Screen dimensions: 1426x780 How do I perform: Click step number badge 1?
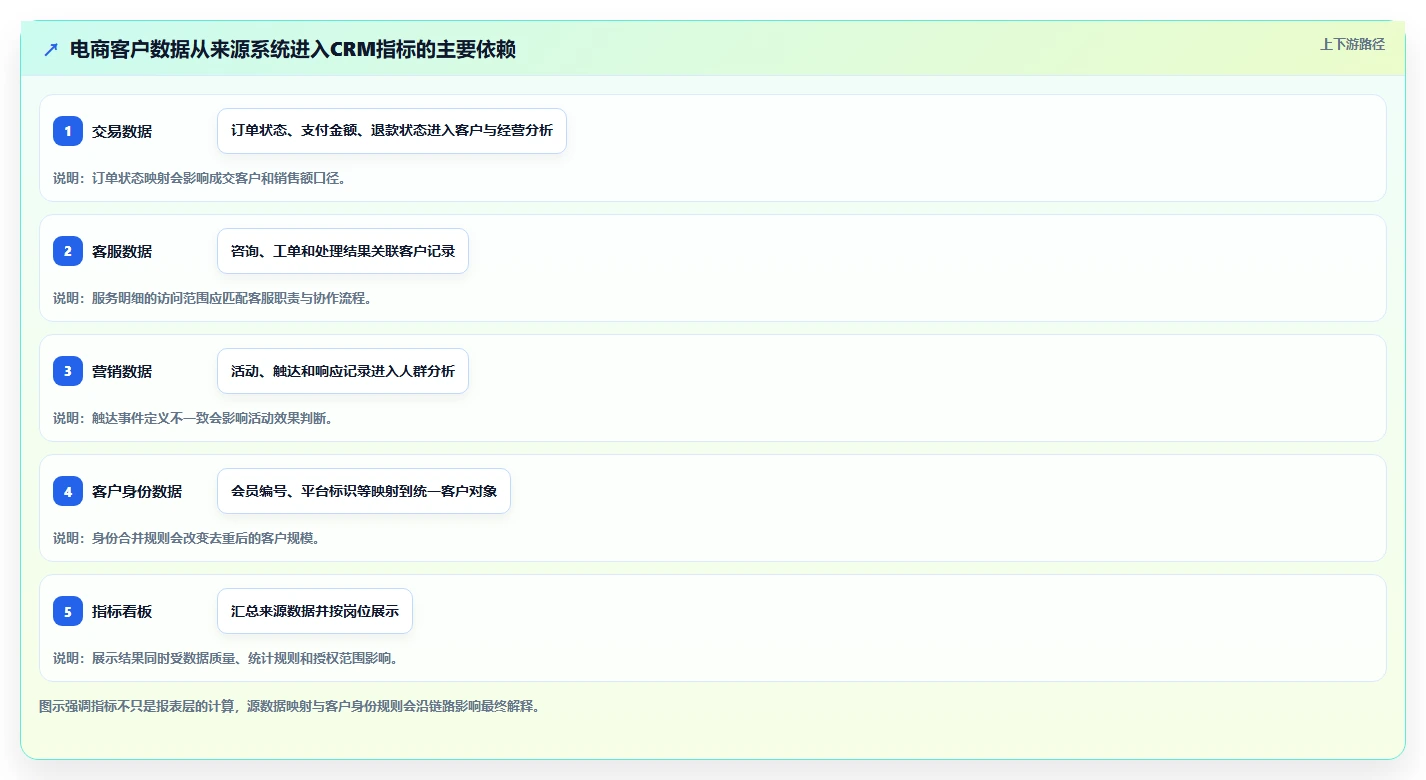(x=68, y=131)
